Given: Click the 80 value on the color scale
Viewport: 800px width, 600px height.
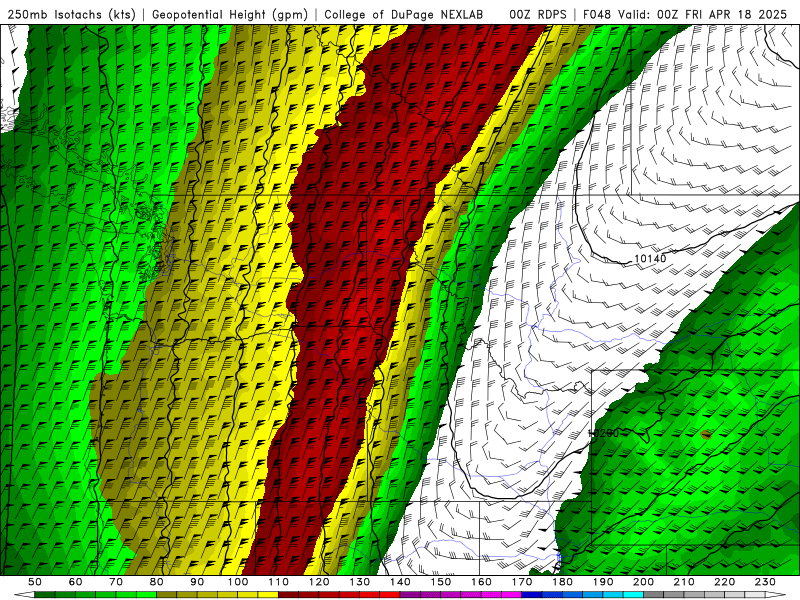Looking at the screenshot, I should pos(157,582).
